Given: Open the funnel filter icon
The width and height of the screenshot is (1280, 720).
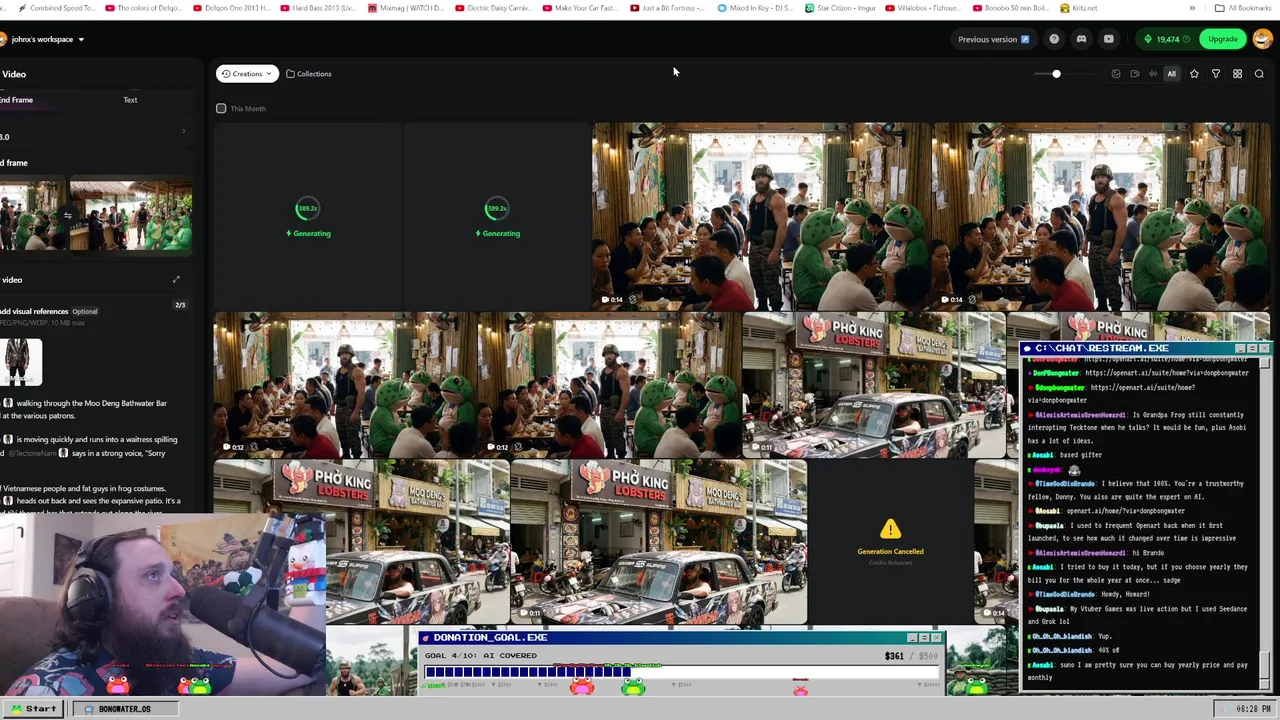Looking at the screenshot, I should 1216,74.
